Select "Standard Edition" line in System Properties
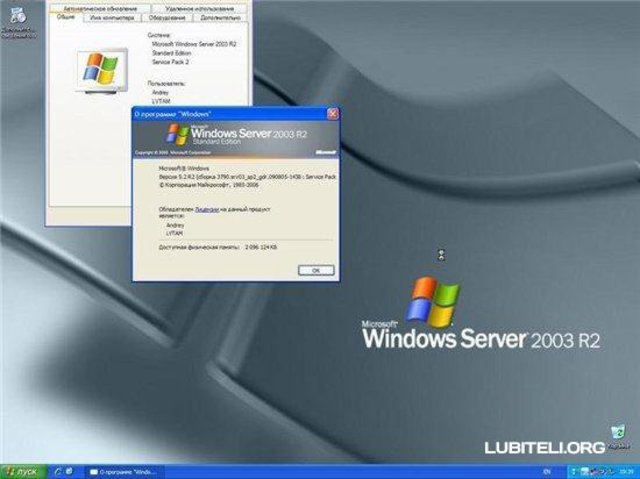 click(171, 53)
